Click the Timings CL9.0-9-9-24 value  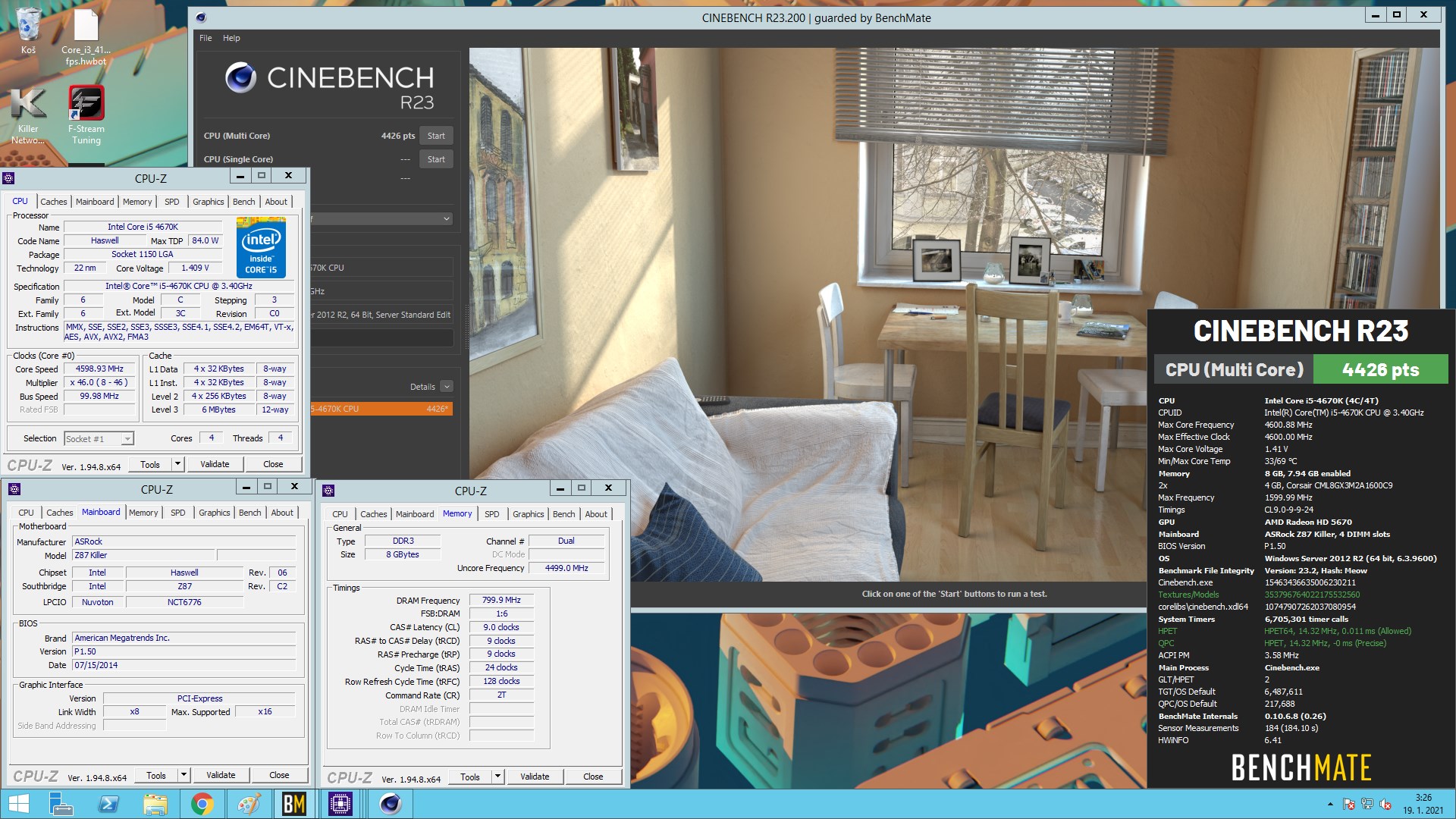(x=1288, y=510)
